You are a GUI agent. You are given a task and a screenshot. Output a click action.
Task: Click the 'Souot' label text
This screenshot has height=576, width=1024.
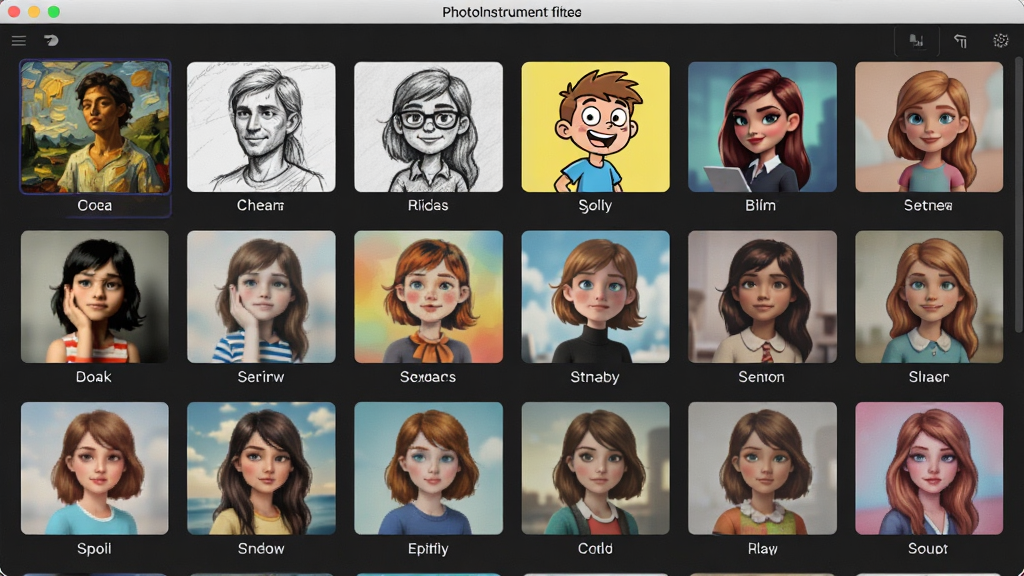928,549
